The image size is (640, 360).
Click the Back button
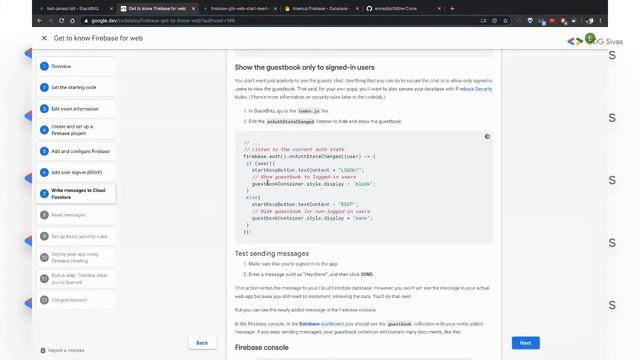click(202, 343)
